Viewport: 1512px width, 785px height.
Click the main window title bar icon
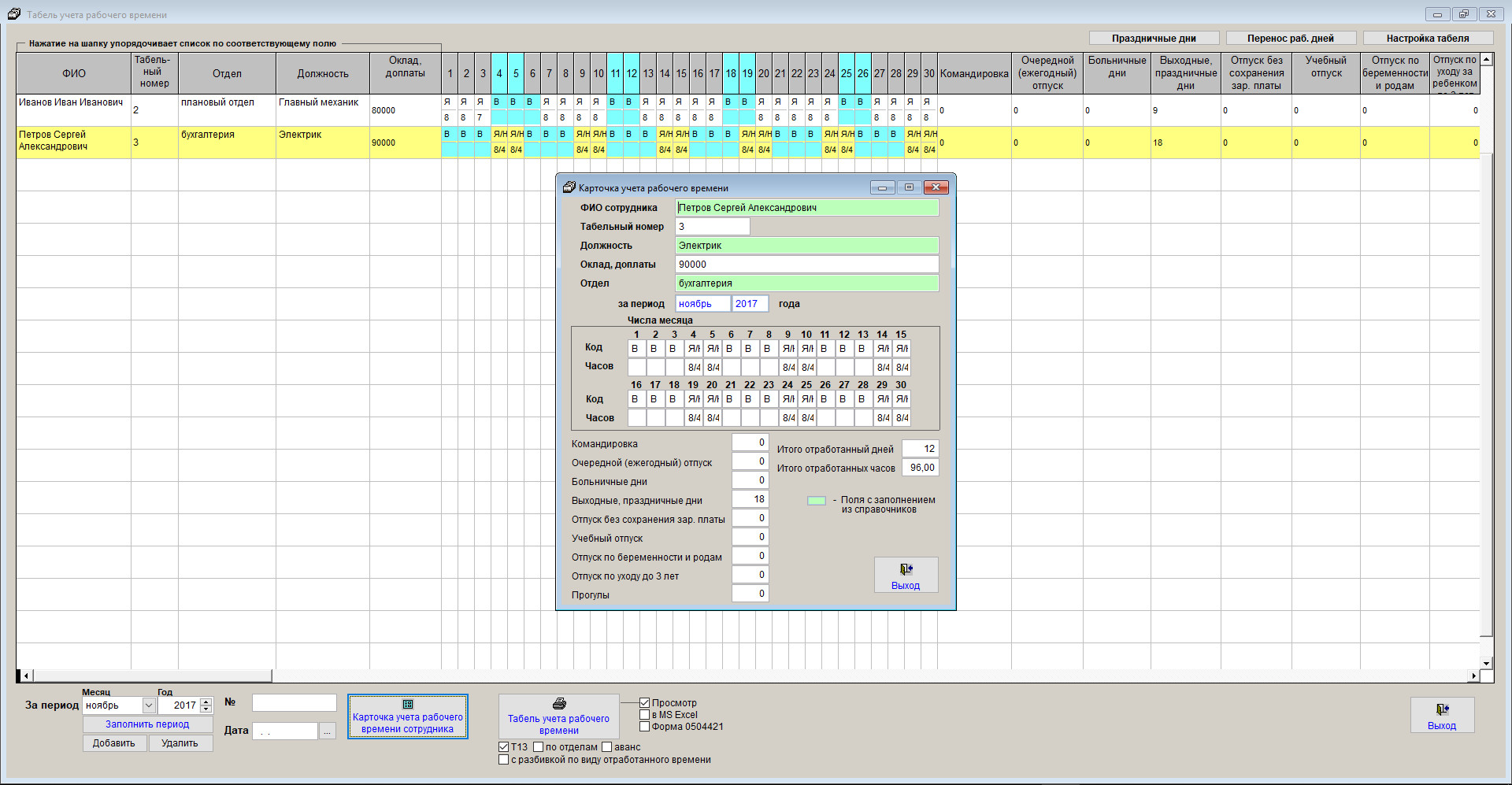14,14
